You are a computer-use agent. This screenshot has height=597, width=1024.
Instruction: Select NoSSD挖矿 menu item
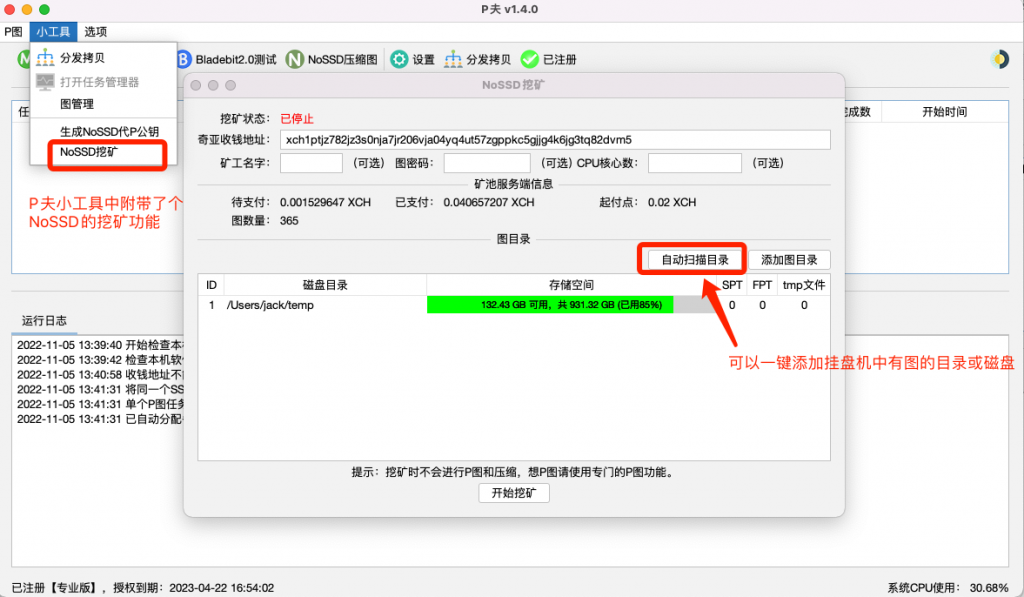click(89, 153)
